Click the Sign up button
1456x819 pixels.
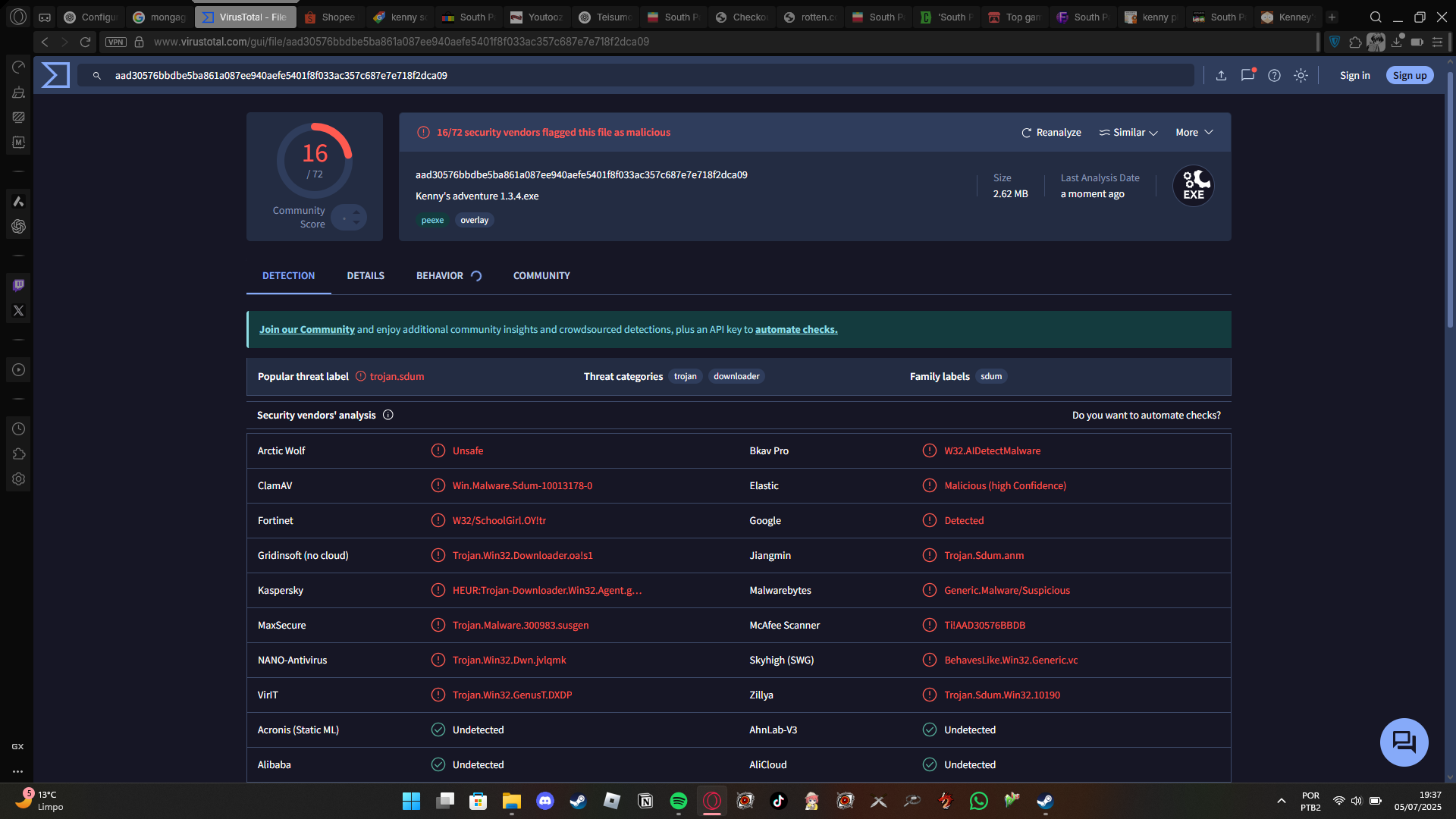(1410, 75)
